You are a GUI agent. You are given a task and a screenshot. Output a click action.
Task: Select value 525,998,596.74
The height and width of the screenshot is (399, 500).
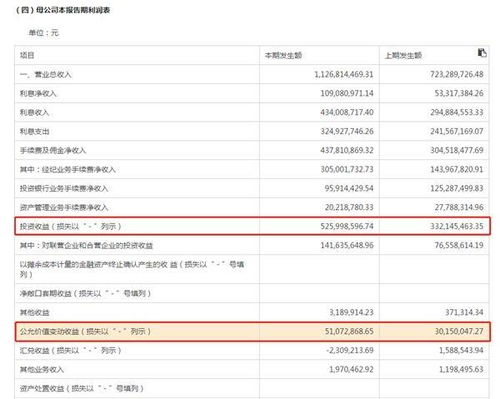(347, 226)
